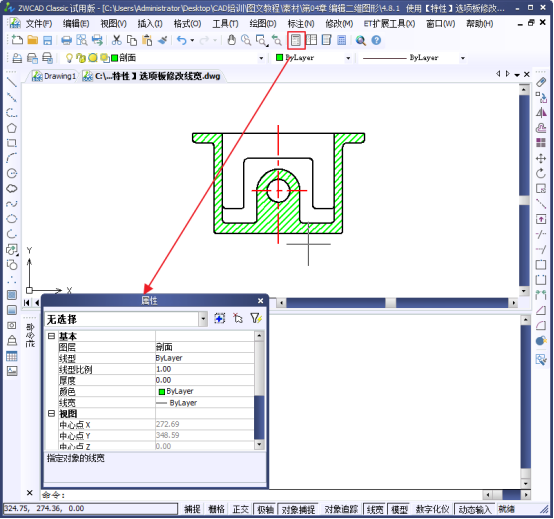The height and width of the screenshot is (519, 554).
Task: Open the color ByLayer dropdown
Action: click(x=348, y=58)
